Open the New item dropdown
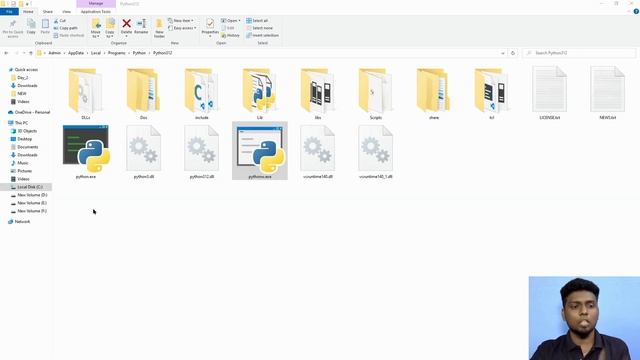 (181, 20)
